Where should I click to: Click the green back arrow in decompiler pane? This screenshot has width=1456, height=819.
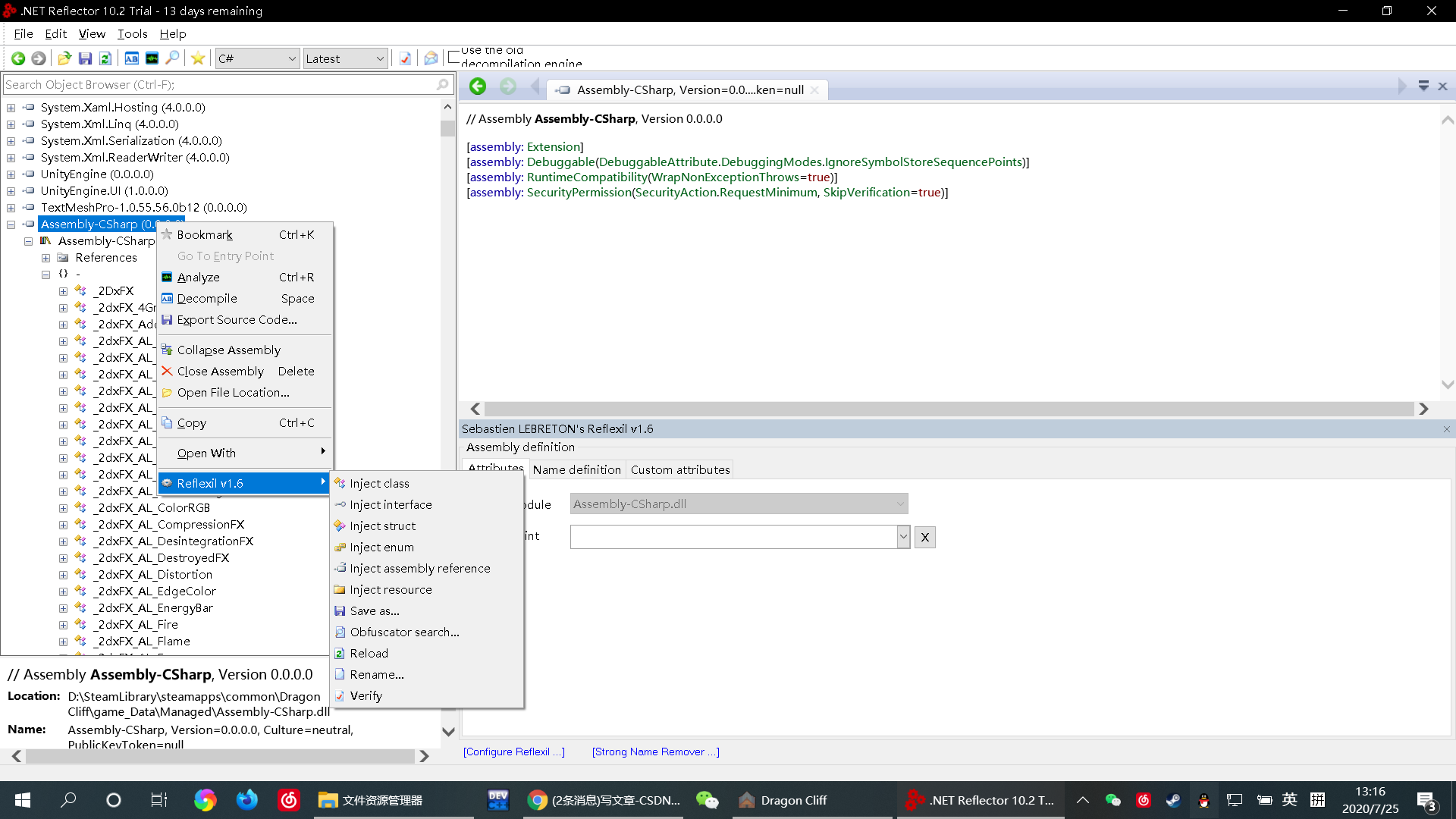[x=478, y=86]
